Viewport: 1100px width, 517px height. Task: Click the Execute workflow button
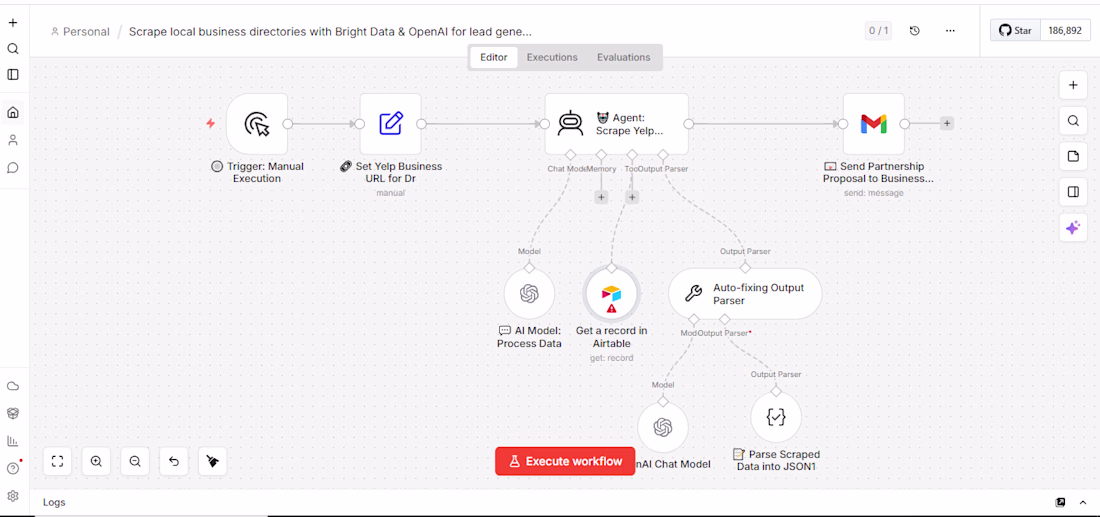pyautogui.click(x=565, y=461)
